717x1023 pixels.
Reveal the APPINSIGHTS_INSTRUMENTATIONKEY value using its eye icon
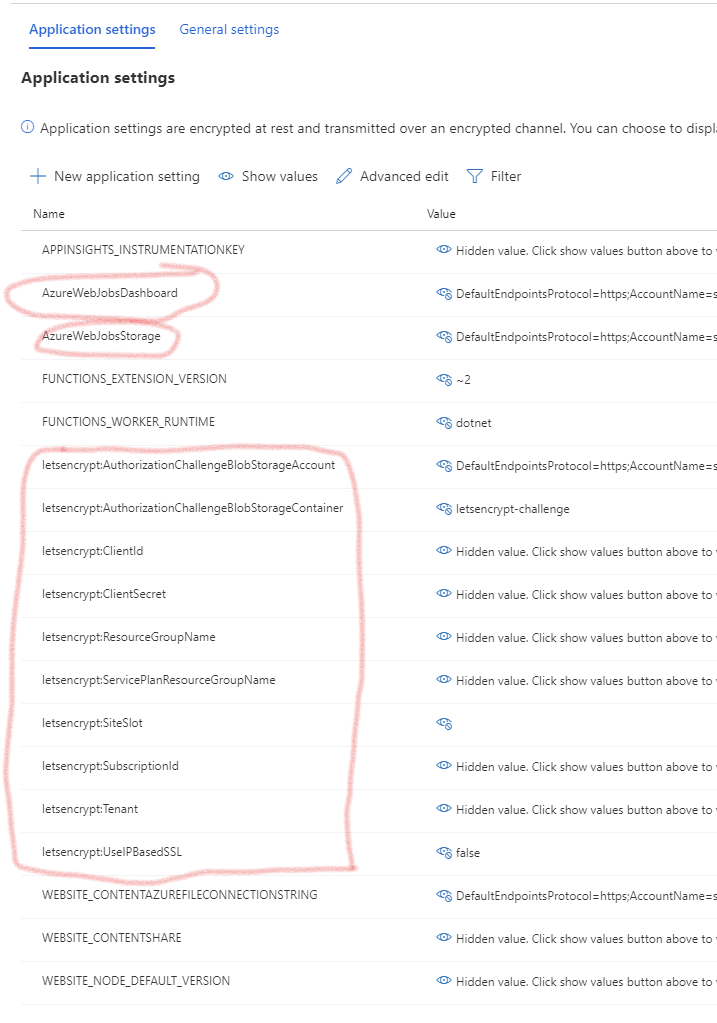pos(444,250)
